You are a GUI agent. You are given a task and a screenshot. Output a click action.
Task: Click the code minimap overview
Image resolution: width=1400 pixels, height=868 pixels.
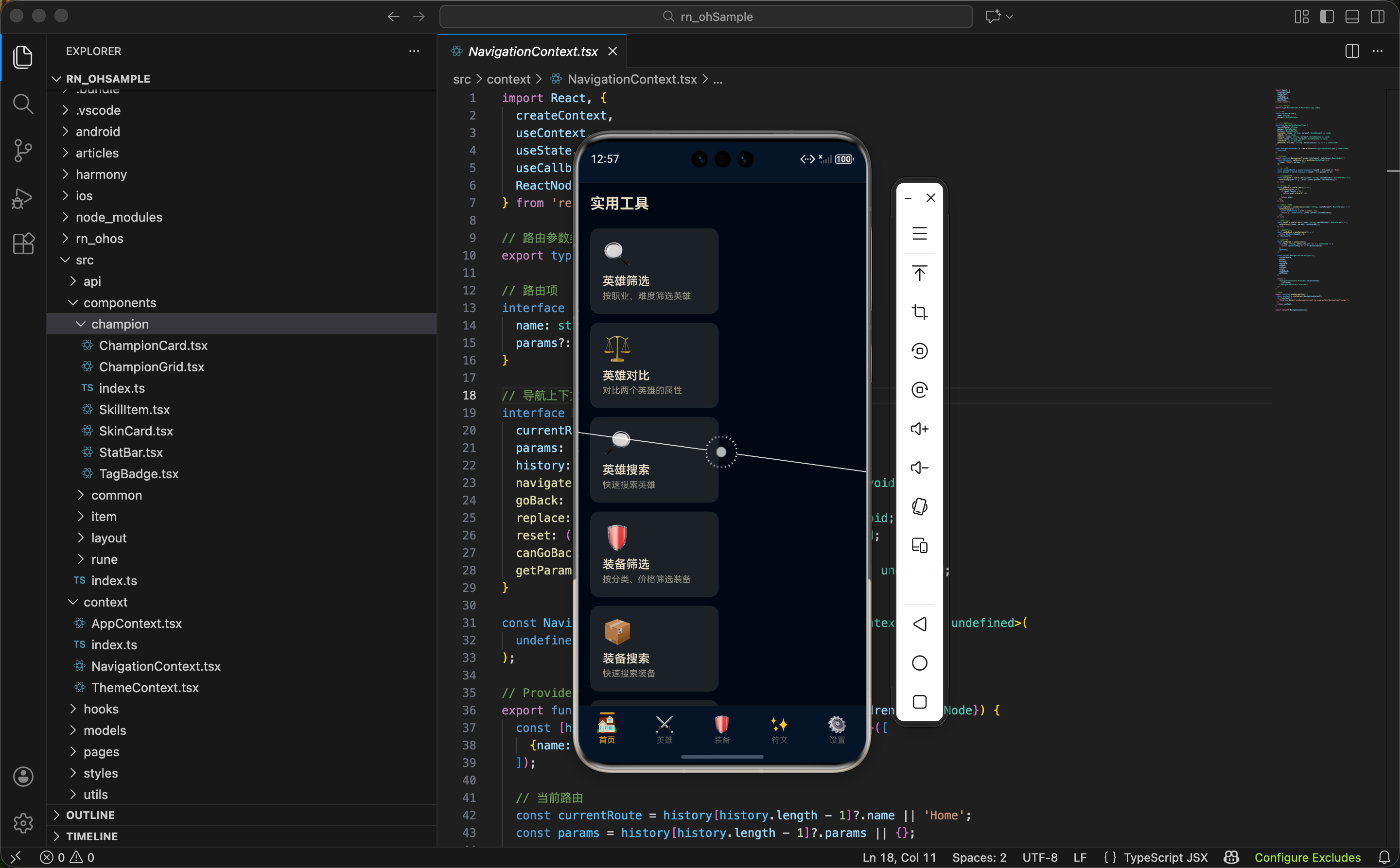coord(1315,201)
